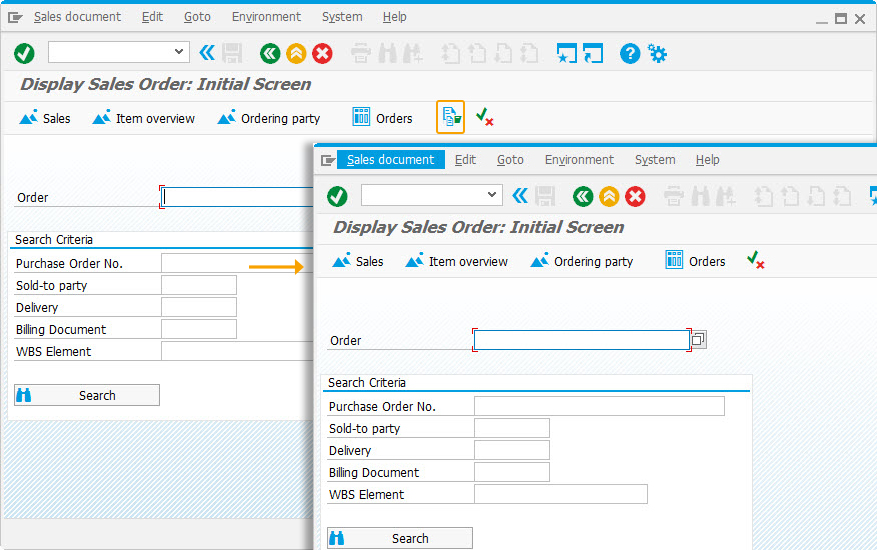The height and width of the screenshot is (550, 877).
Task: Open Goto menu in front window
Action: point(510,159)
